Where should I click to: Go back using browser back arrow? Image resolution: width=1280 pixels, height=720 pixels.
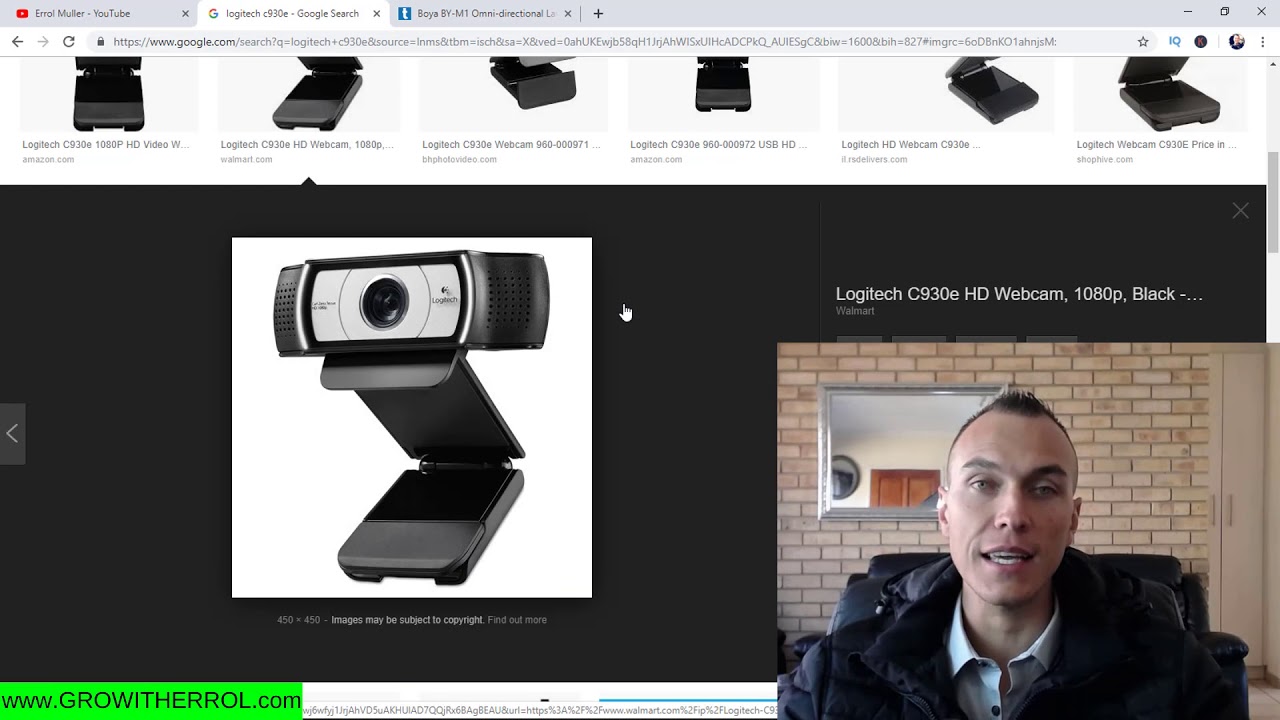pyautogui.click(x=17, y=42)
